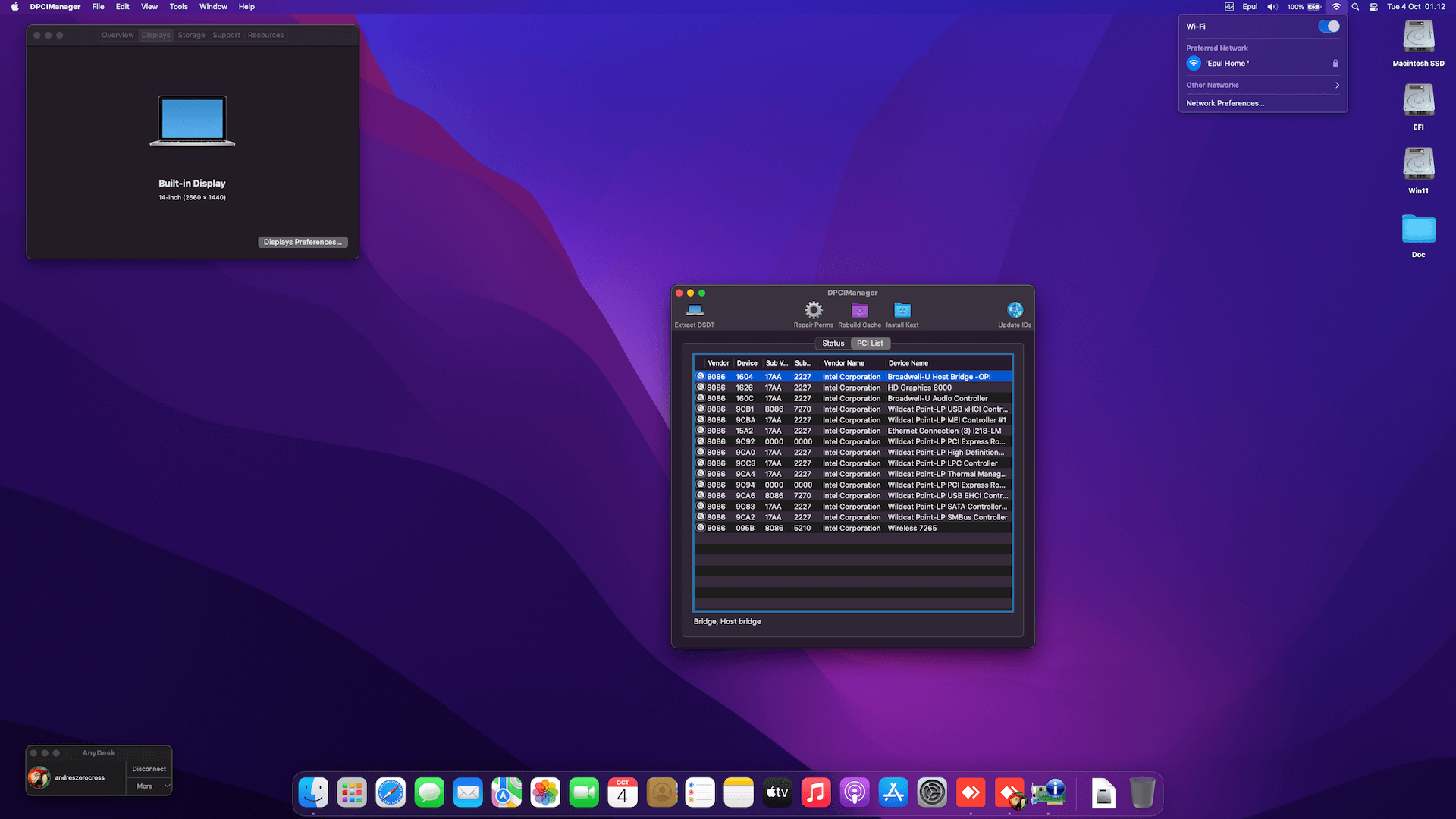Open FaceTime from the Dock
The height and width of the screenshot is (819, 1456).
tap(584, 792)
